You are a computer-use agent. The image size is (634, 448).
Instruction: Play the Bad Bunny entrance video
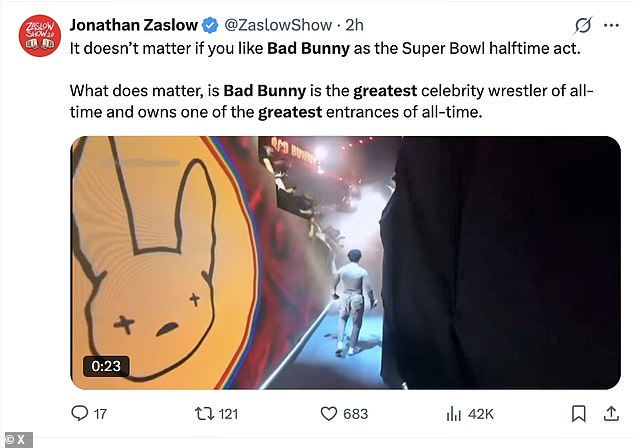[345, 262]
